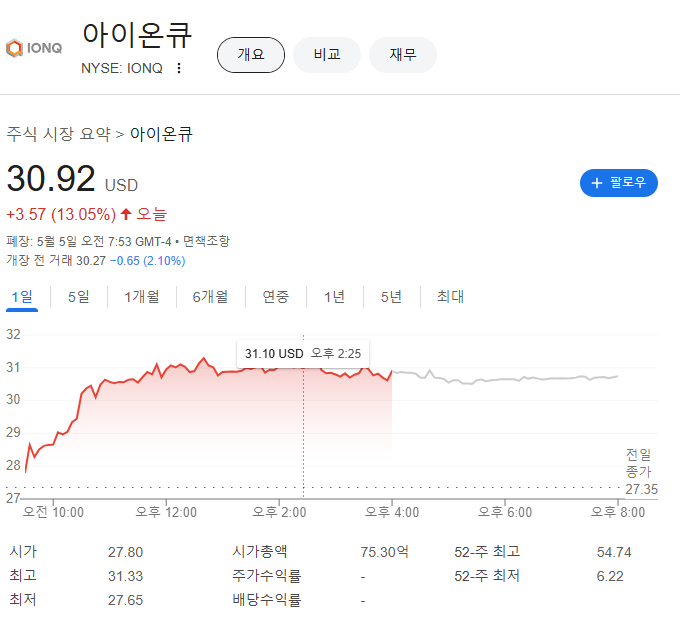The width and height of the screenshot is (680, 621).
Task: Select the 최대 max chart range
Action: (450, 297)
